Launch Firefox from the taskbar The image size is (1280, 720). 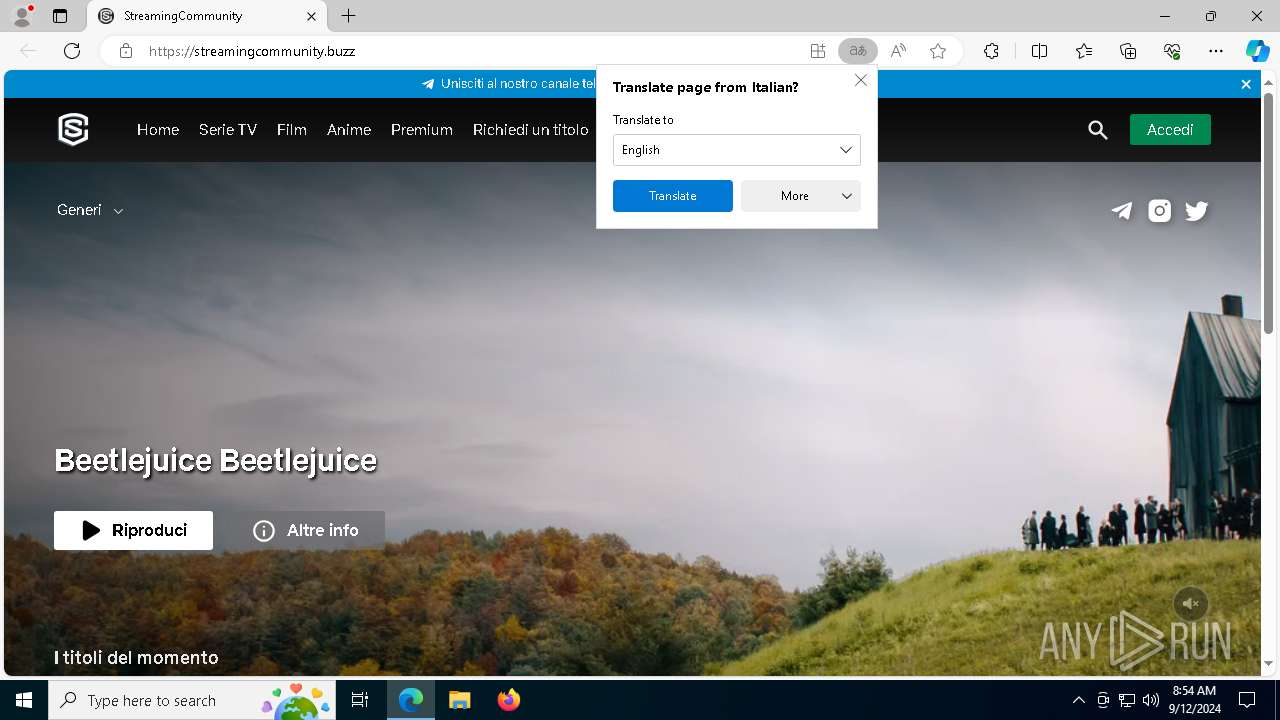(x=509, y=700)
